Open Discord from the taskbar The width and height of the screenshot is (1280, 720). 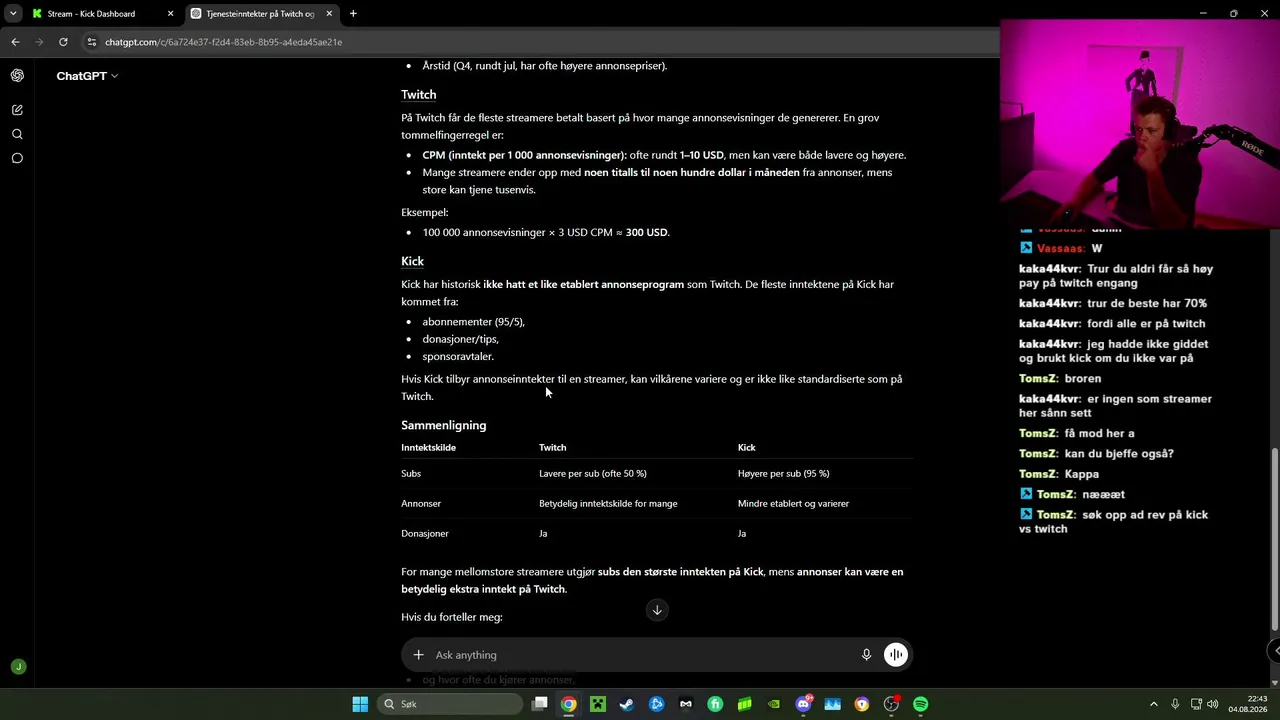[803, 704]
